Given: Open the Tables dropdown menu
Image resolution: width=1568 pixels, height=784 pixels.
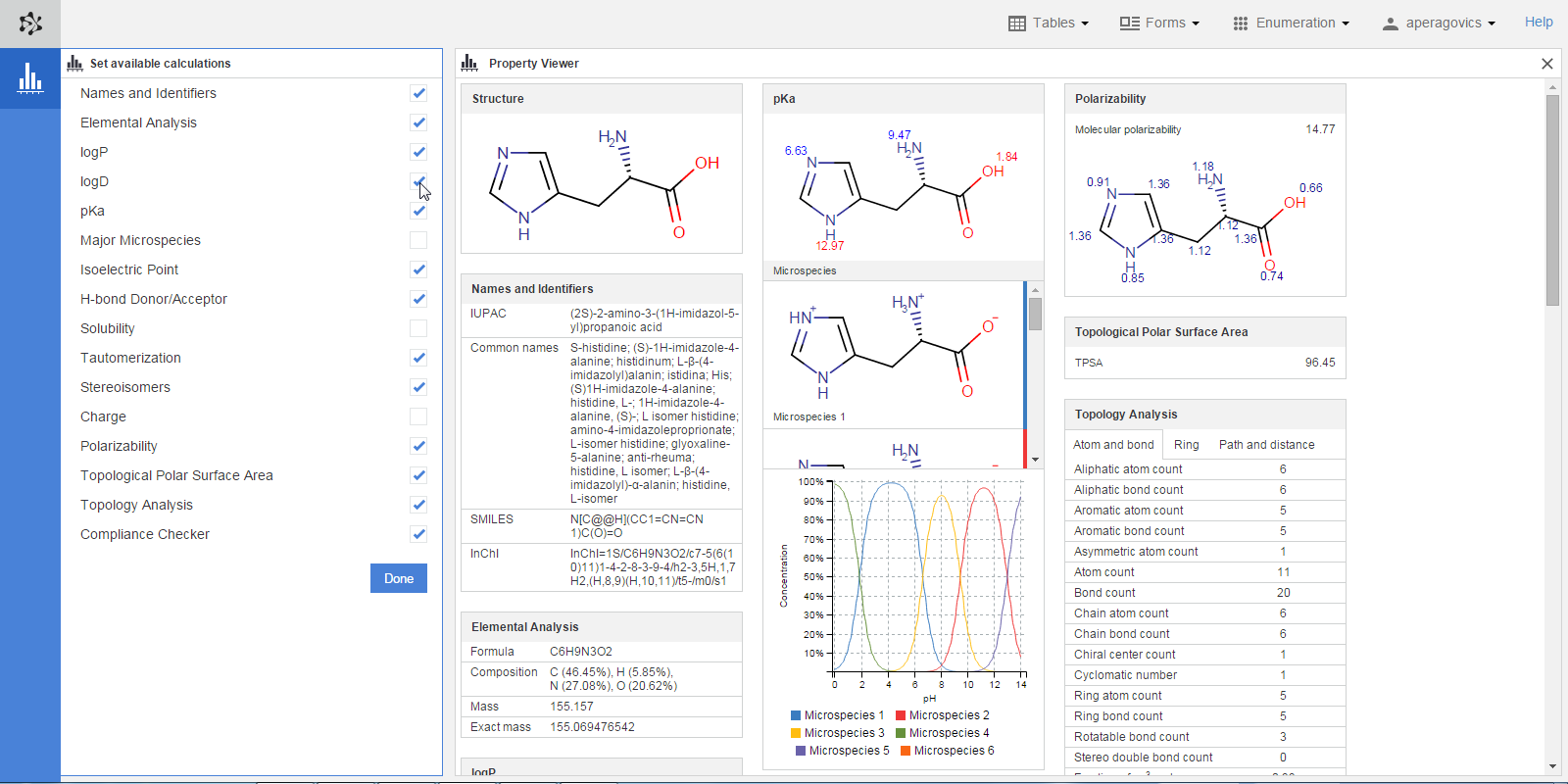Looking at the screenshot, I should pos(1049,24).
